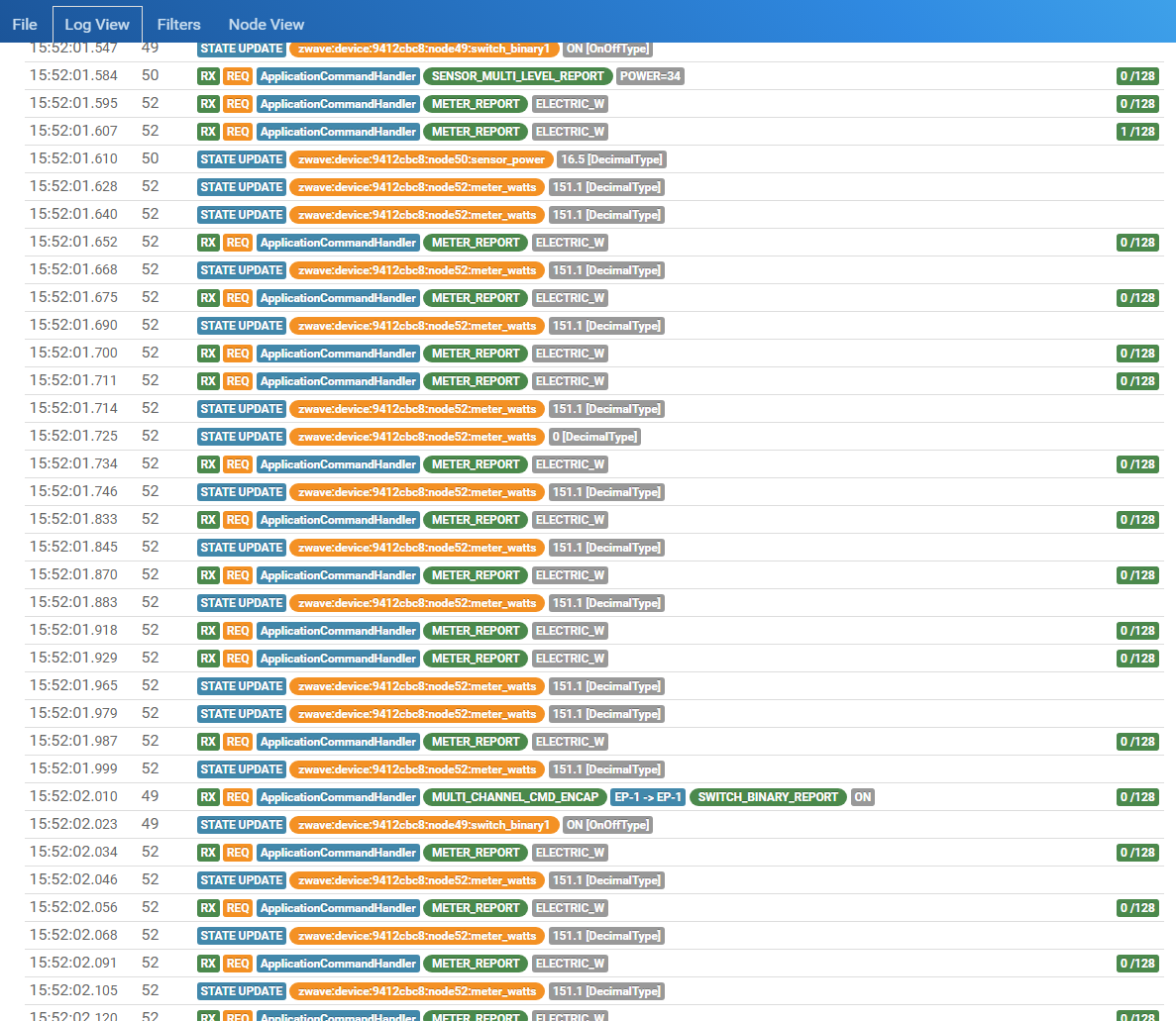Click the EP-1 -> EP-1 badge
Image resolution: width=1176 pixels, height=1021 pixels.
pyautogui.click(x=648, y=797)
